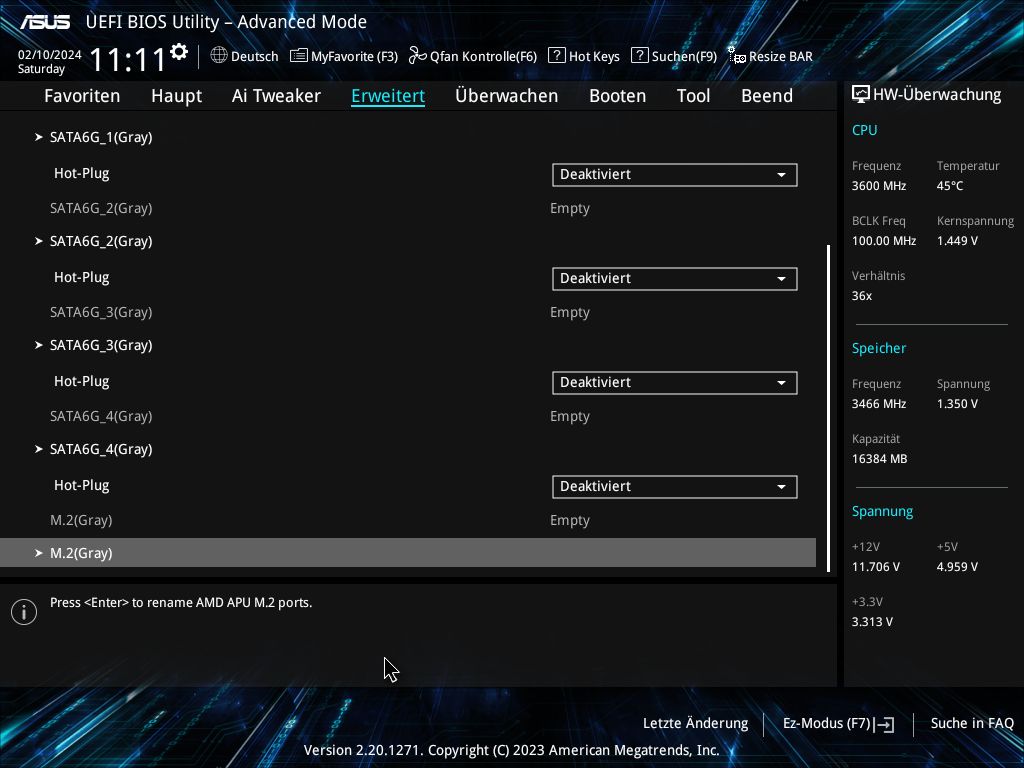Select the Erweitert tab
Viewport: 1024px width, 768px height.
pyautogui.click(x=388, y=96)
